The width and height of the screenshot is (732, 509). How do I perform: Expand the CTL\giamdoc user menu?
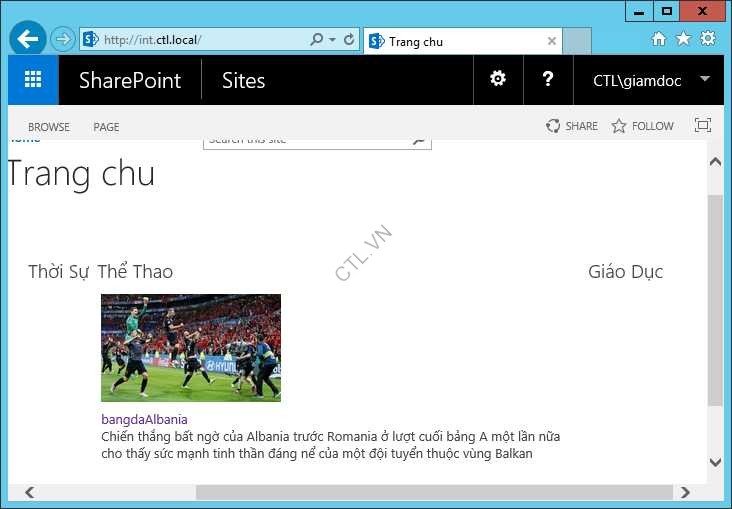704,80
